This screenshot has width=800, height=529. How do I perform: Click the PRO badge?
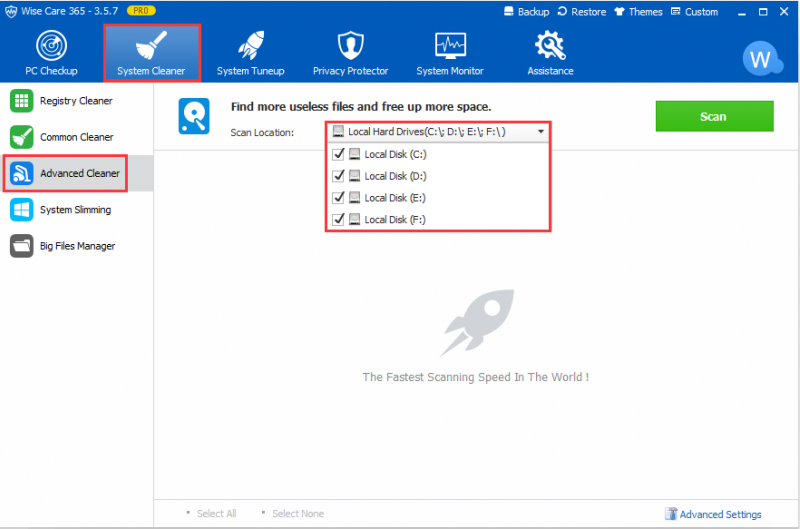coord(141,11)
